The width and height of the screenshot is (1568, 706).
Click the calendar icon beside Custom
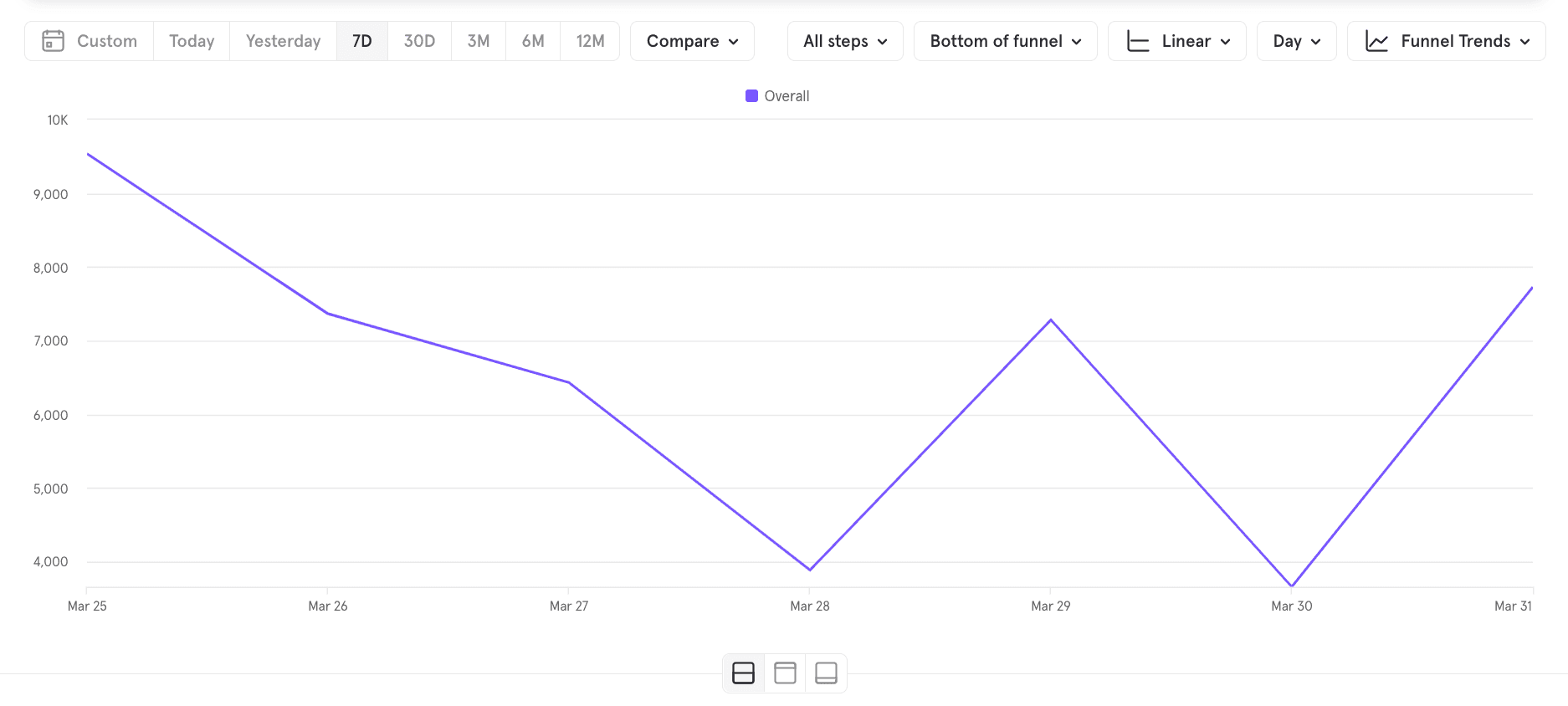[53, 41]
